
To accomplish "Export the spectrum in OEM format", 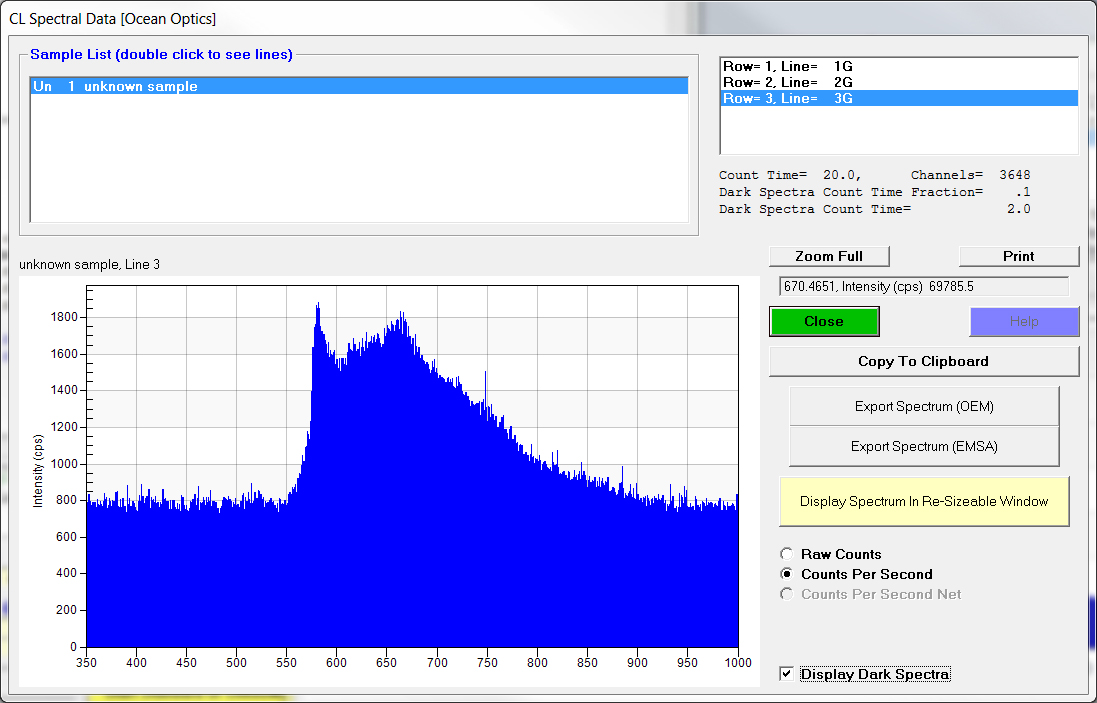I will coord(923,407).
